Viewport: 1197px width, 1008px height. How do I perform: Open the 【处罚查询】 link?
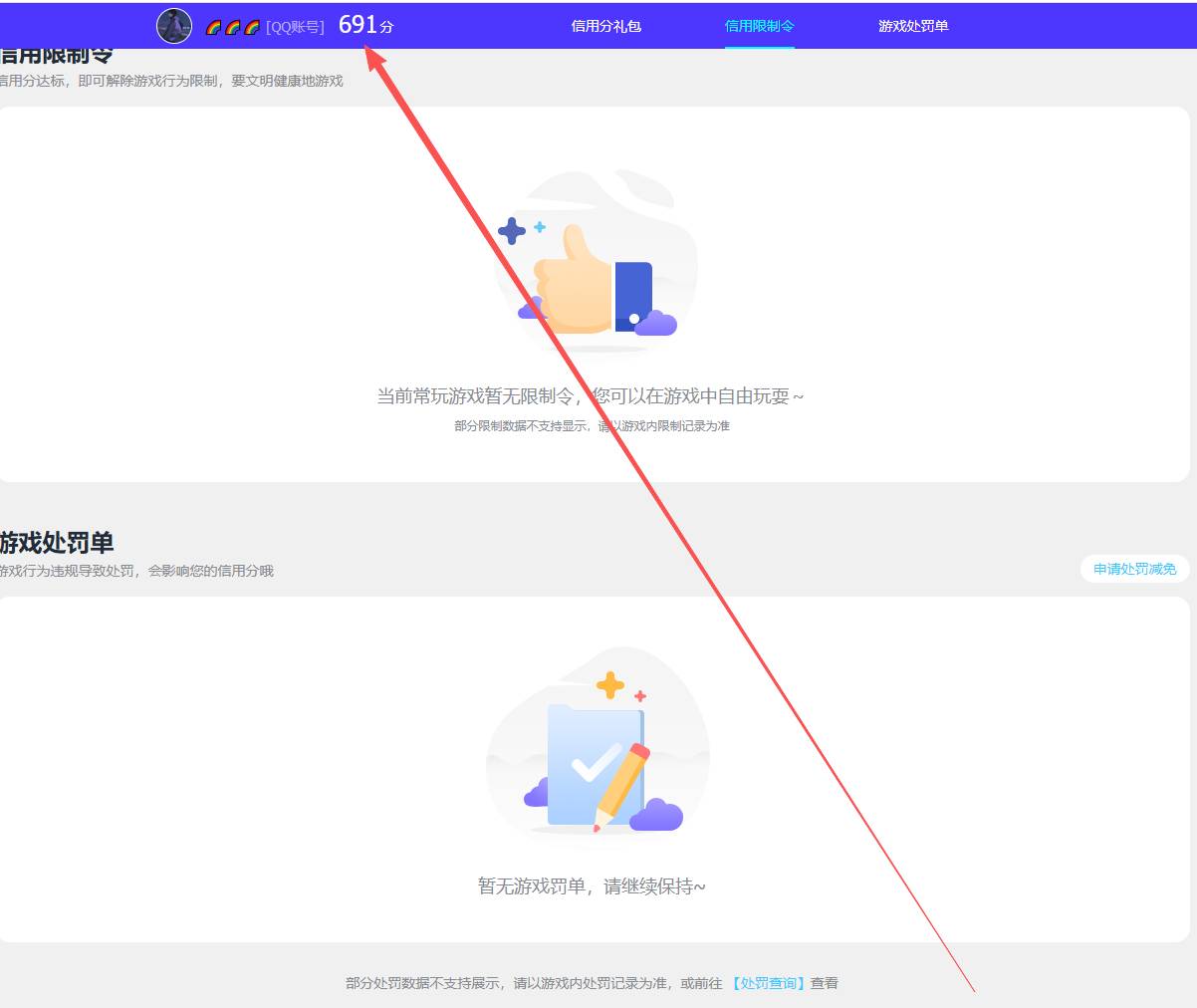[769, 983]
